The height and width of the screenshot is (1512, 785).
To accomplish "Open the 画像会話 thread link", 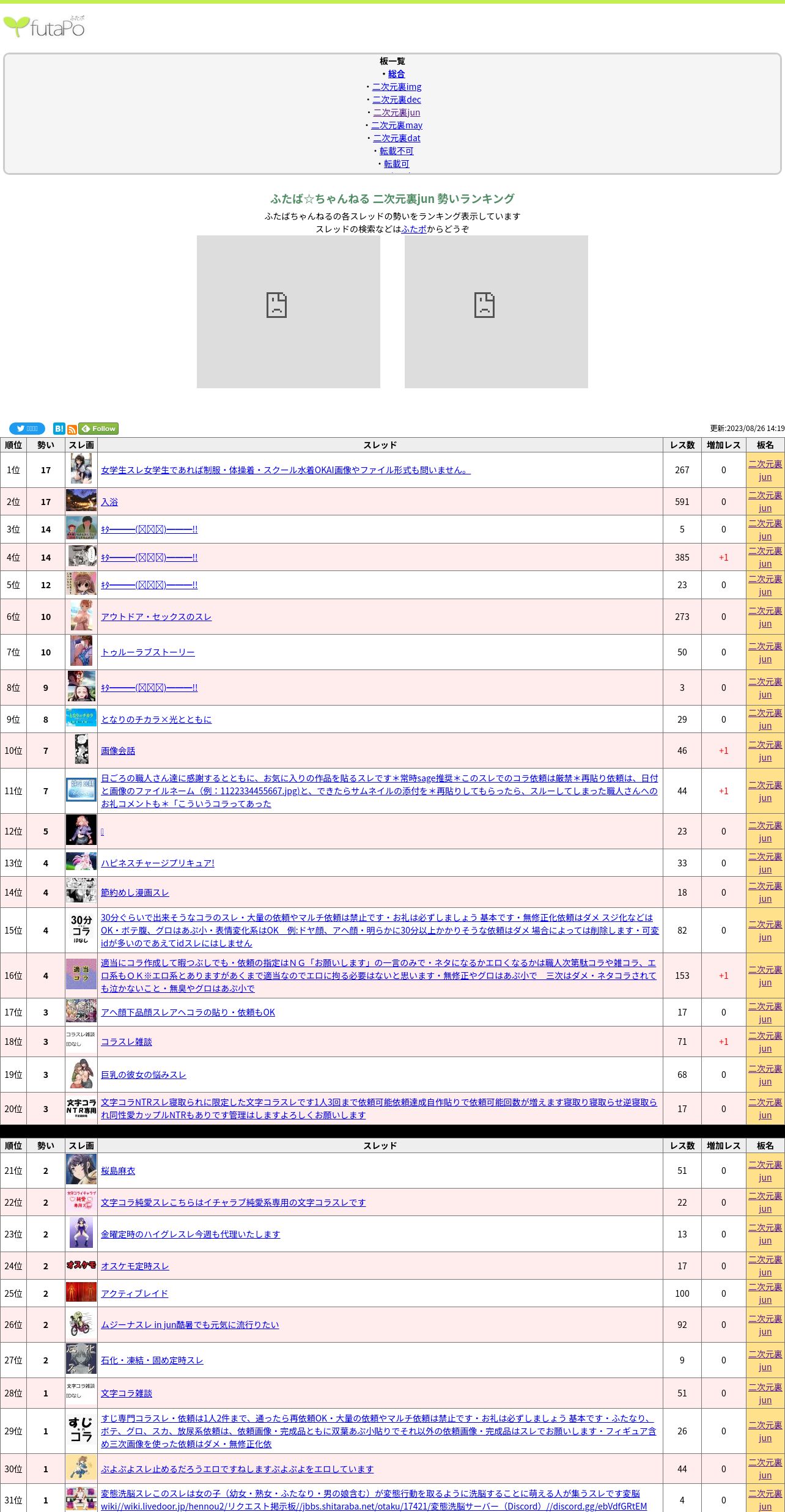I will click(118, 751).
